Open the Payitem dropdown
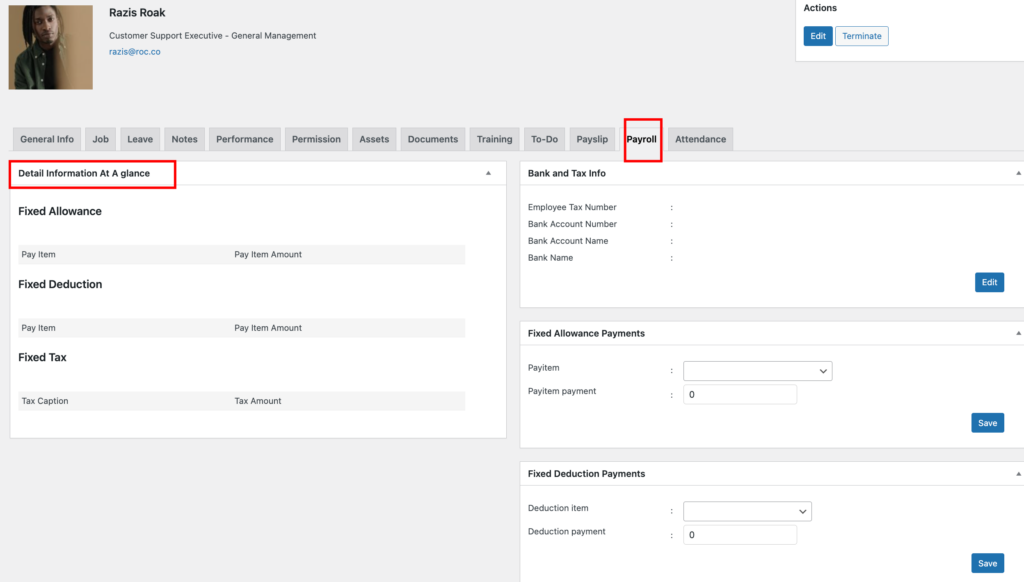This screenshot has width=1024, height=582. [x=758, y=371]
